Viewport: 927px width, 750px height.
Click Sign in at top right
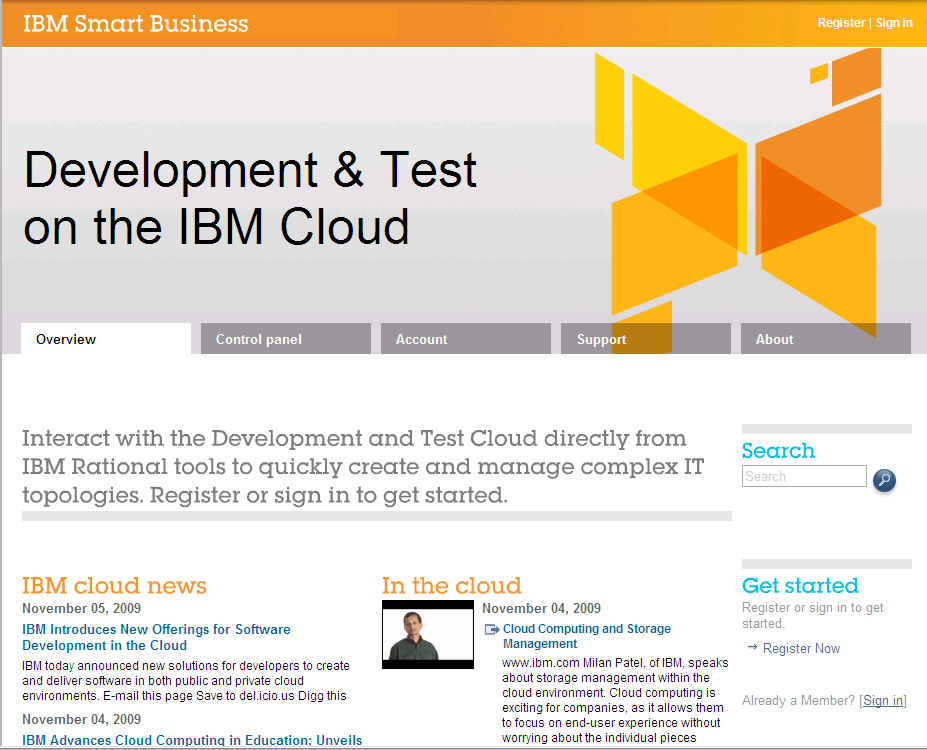click(894, 22)
